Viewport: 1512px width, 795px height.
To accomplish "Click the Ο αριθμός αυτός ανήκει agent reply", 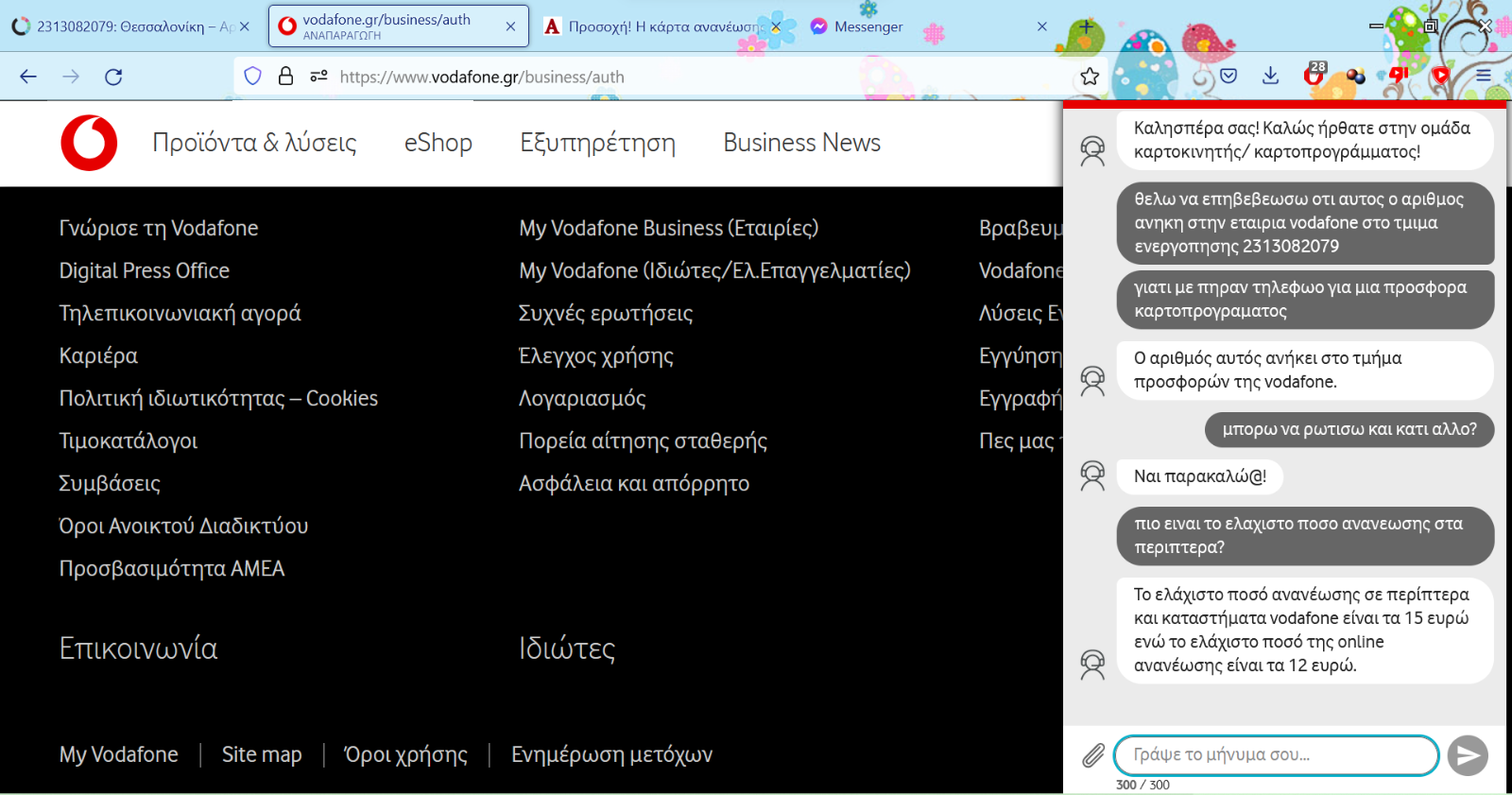I will point(1304,370).
